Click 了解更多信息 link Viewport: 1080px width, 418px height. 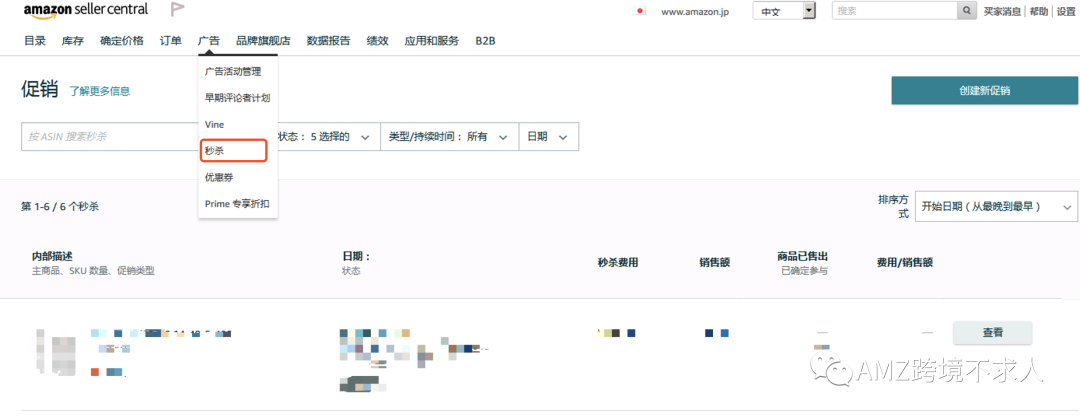tap(100, 91)
